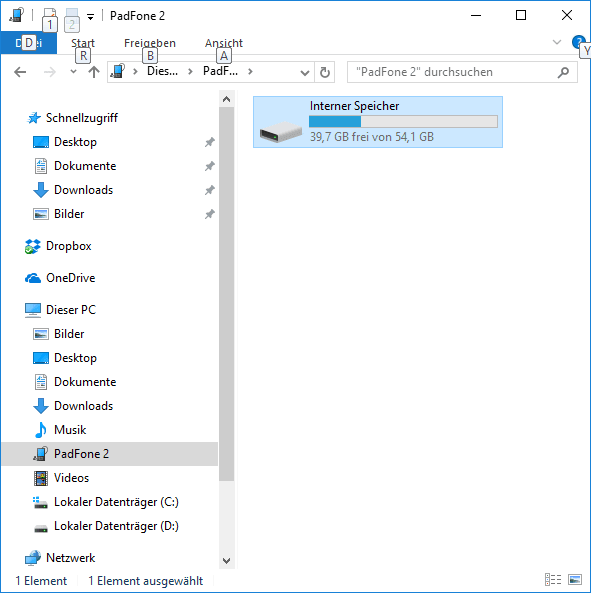Go up one folder level
This screenshot has height=593, width=591.
[x=94, y=72]
